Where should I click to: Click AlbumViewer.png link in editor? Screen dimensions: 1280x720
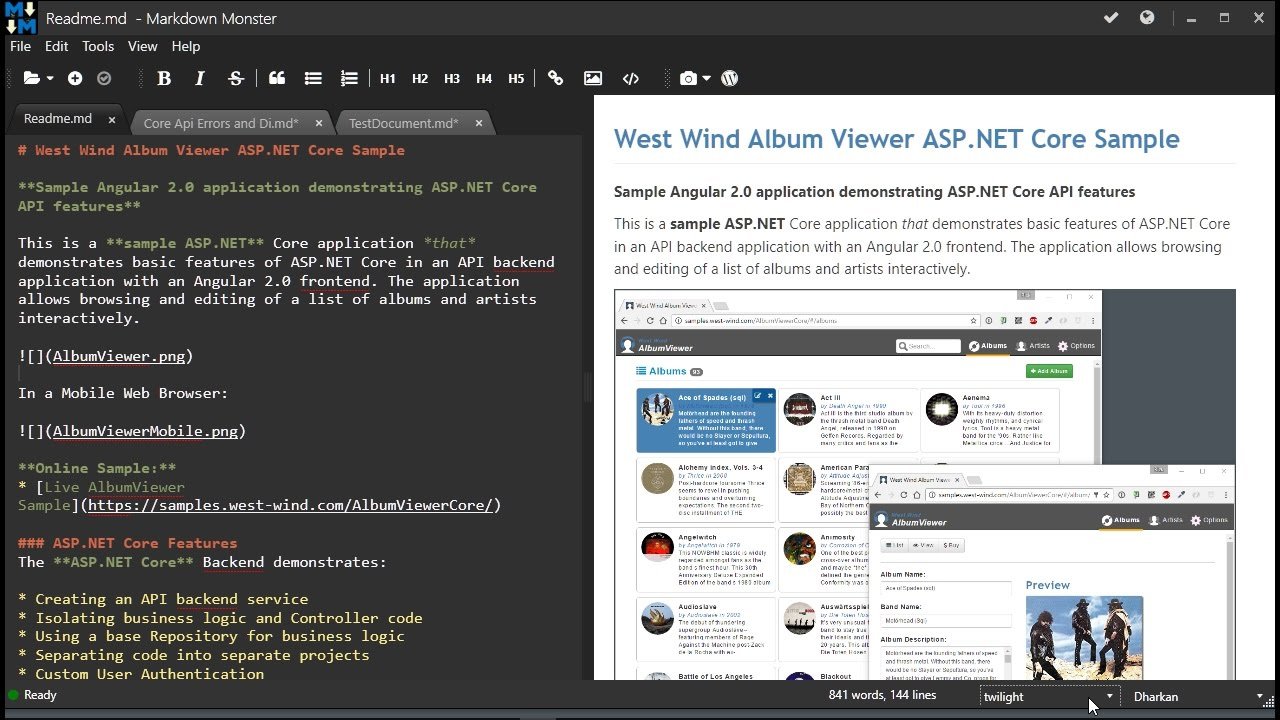pos(118,355)
